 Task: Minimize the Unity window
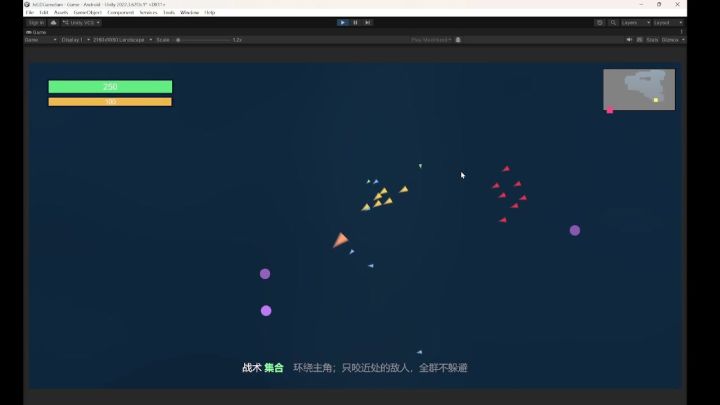(x=641, y=4)
